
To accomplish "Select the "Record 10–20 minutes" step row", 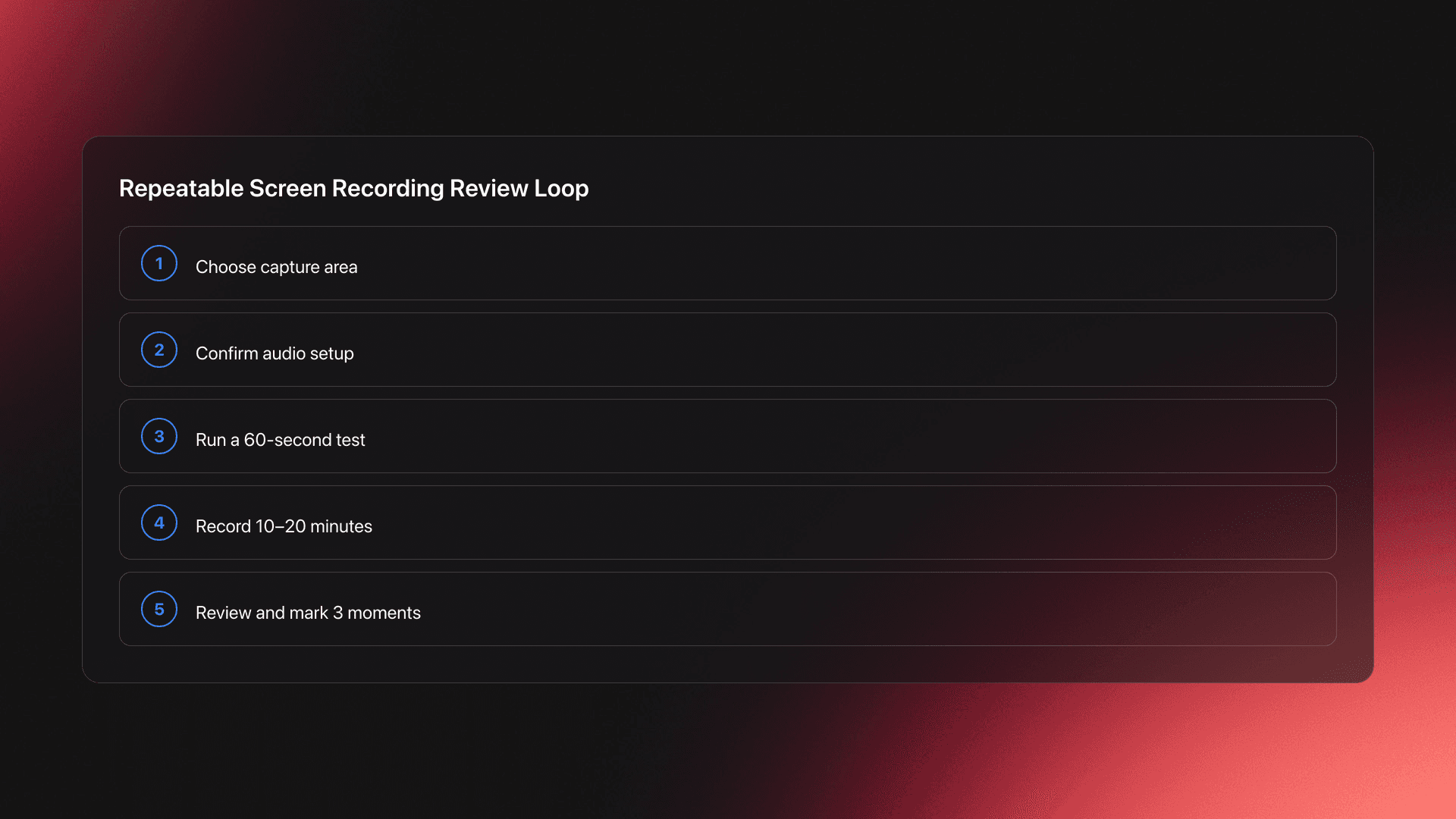I will [x=728, y=522].
